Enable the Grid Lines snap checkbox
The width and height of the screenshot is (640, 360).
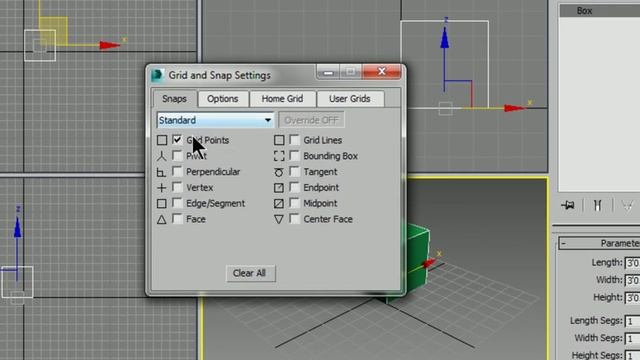tap(294, 140)
